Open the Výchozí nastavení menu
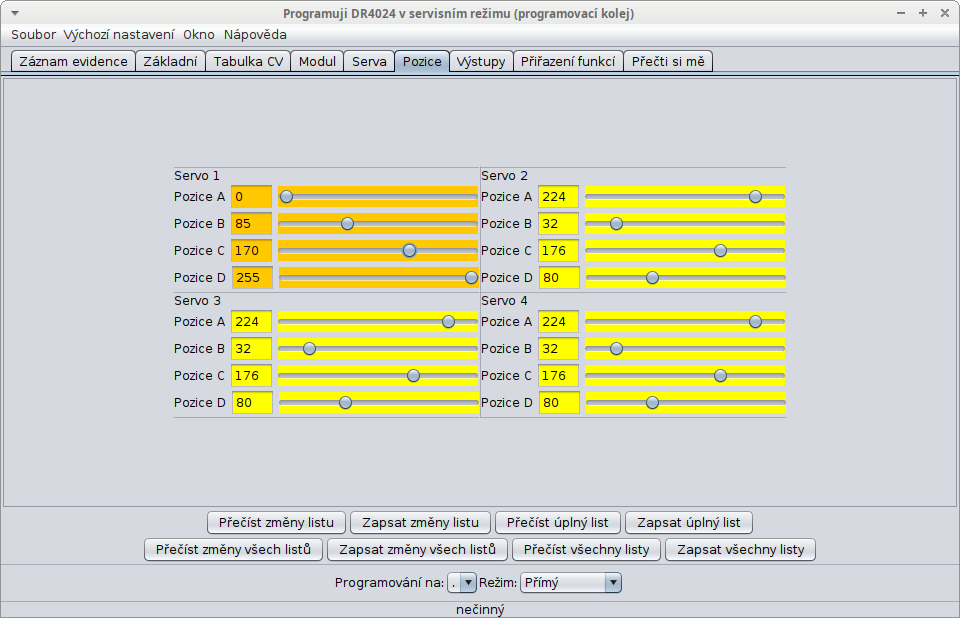Image resolution: width=960 pixels, height=618 pixels. 119,34
